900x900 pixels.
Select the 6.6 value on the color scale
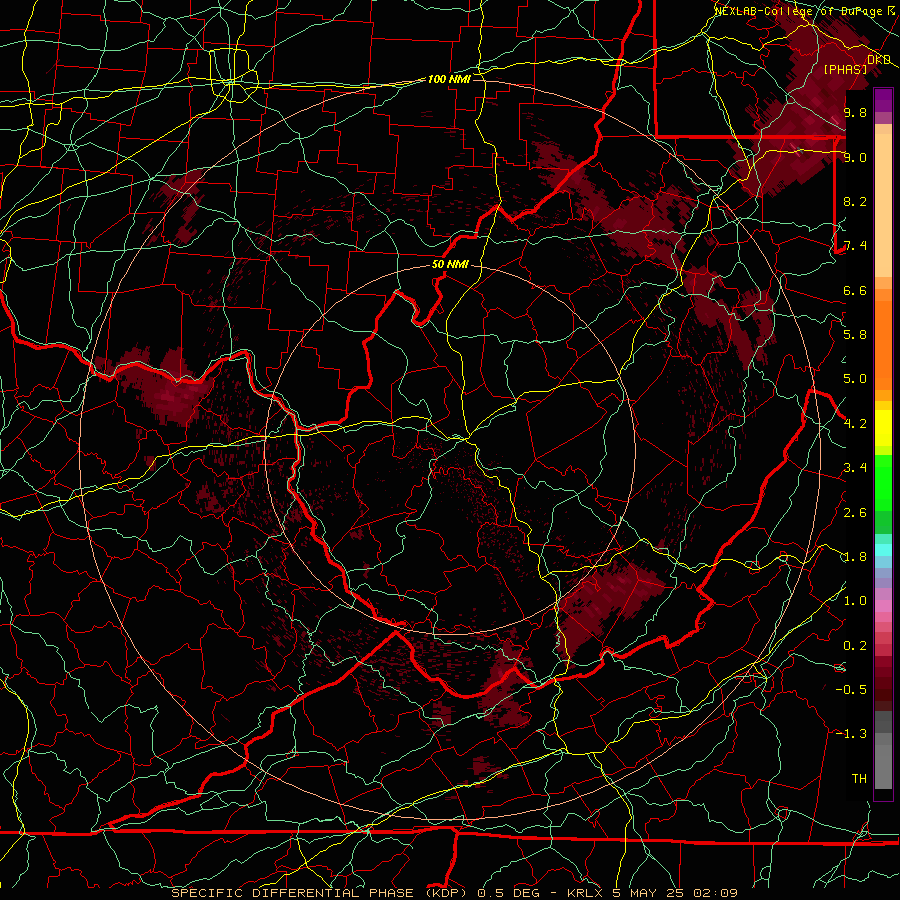[x=855, y=290]
